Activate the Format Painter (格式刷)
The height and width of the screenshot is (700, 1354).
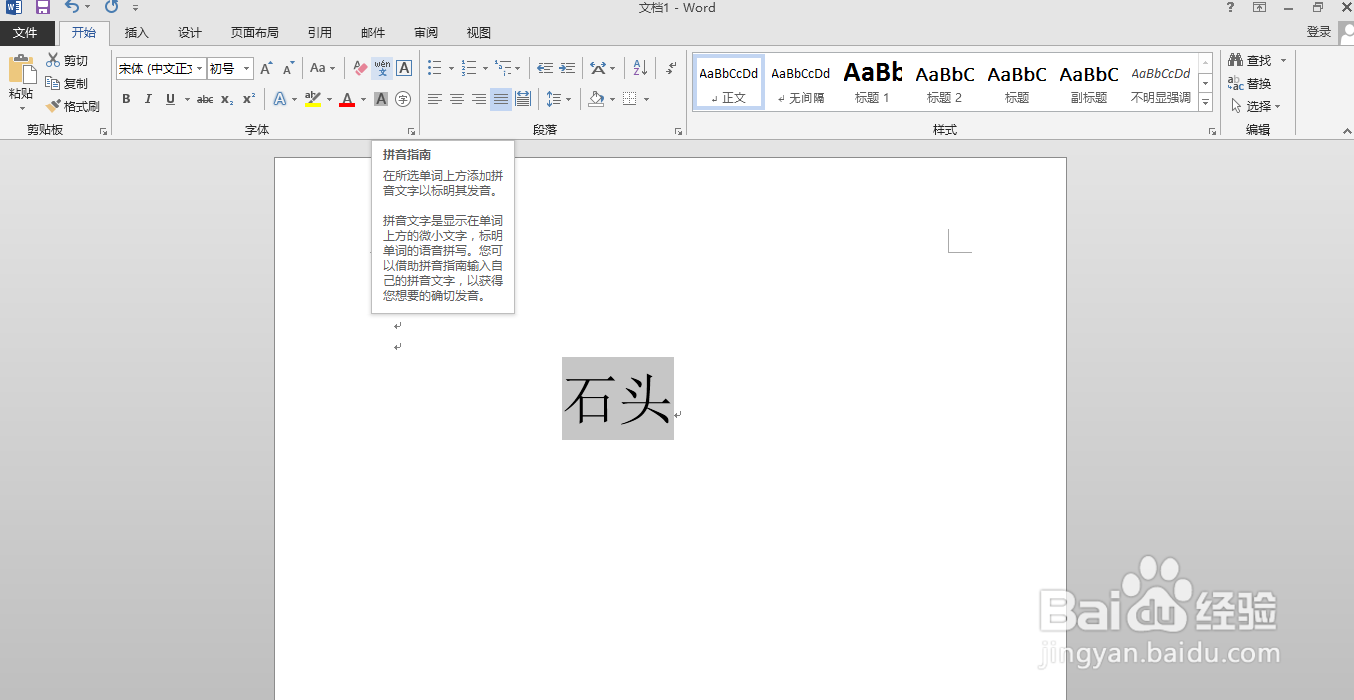pos(73,106)
